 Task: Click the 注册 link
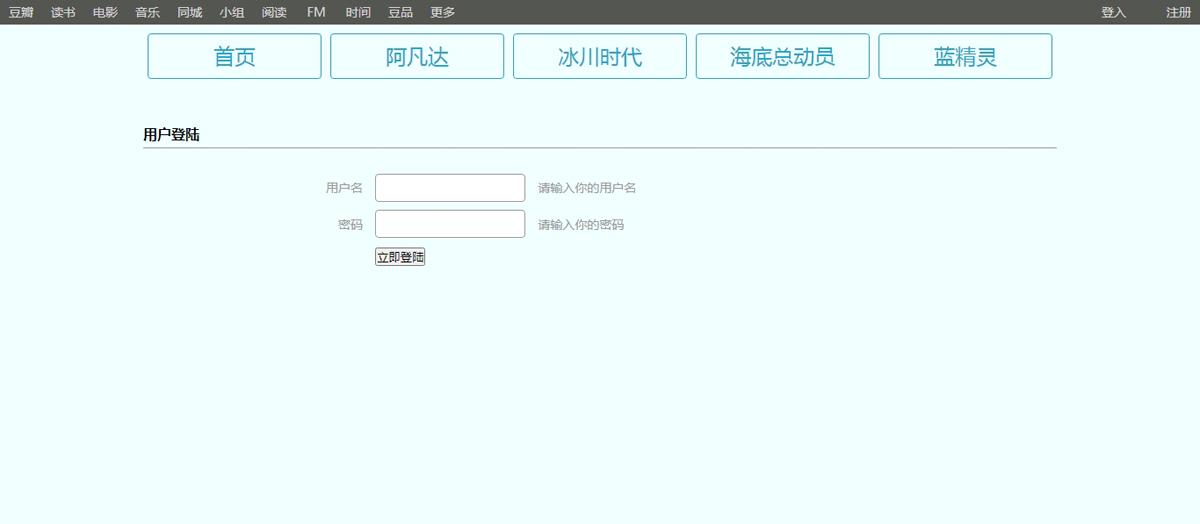(x=1178, y=12)
